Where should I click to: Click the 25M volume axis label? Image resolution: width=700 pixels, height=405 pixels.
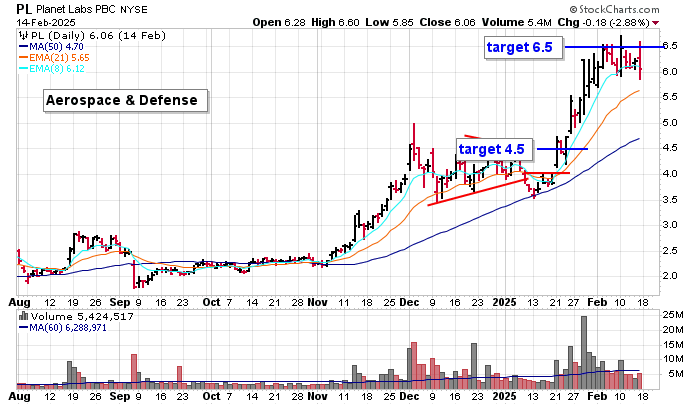673,315
